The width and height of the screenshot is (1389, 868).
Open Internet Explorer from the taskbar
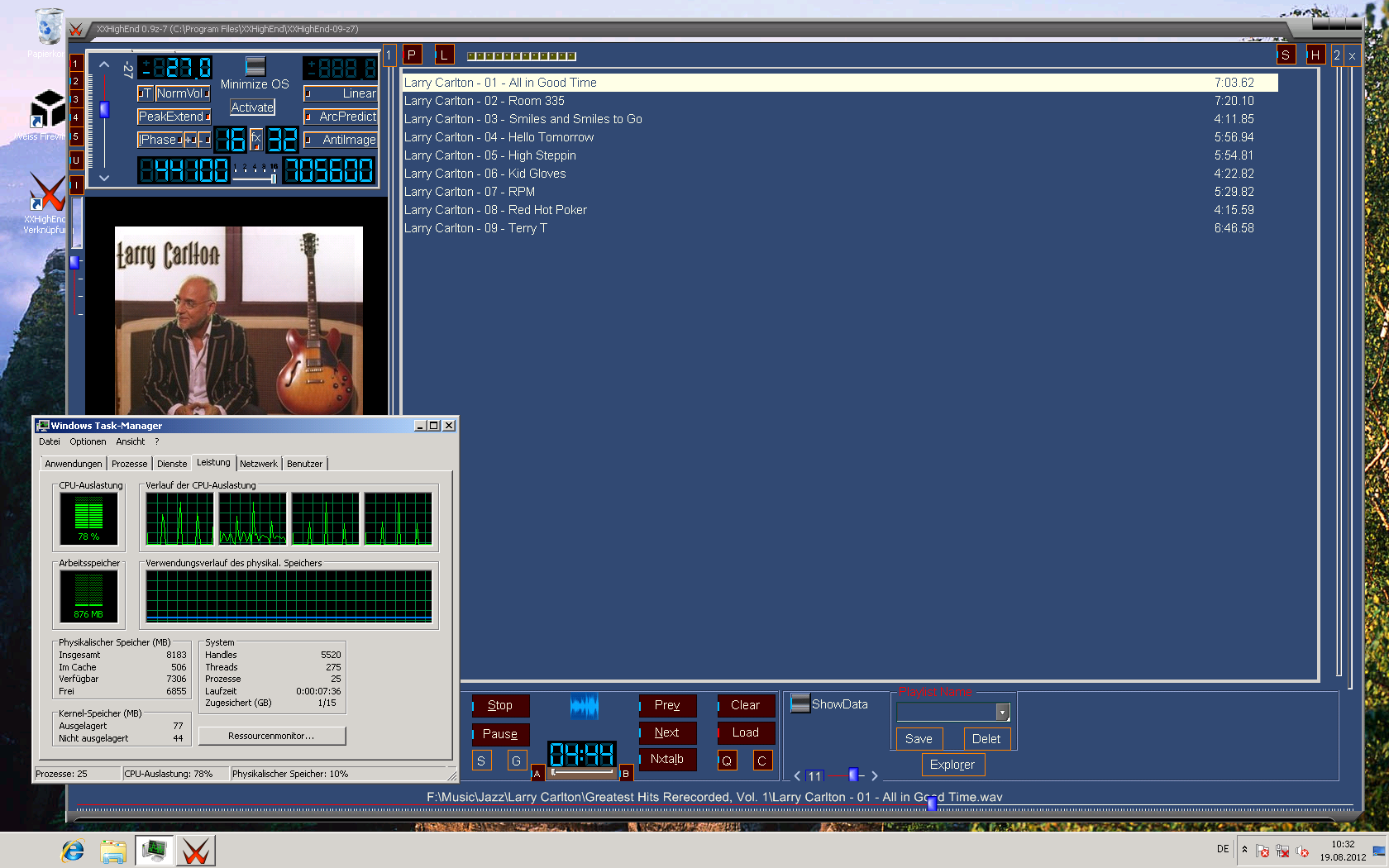point(73,851)
